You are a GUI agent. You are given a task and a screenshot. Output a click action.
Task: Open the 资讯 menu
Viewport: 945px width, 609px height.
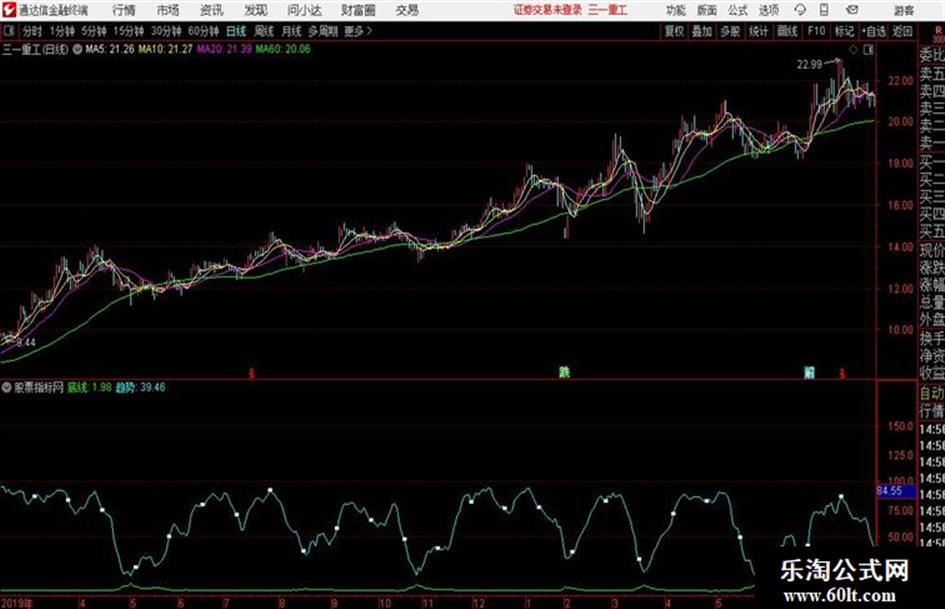point(212,10)
